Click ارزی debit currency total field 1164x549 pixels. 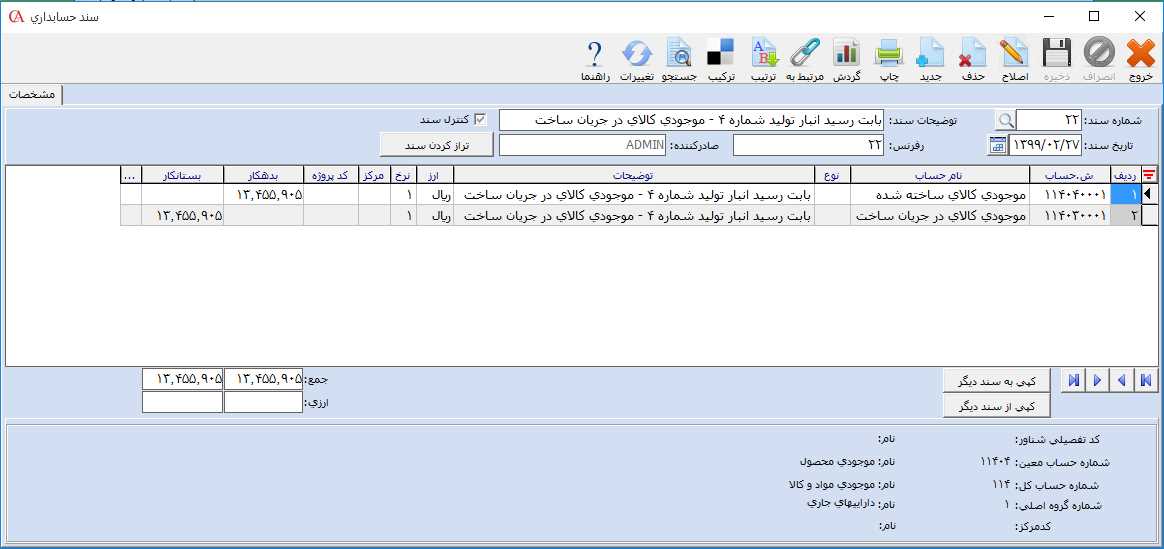264,402
